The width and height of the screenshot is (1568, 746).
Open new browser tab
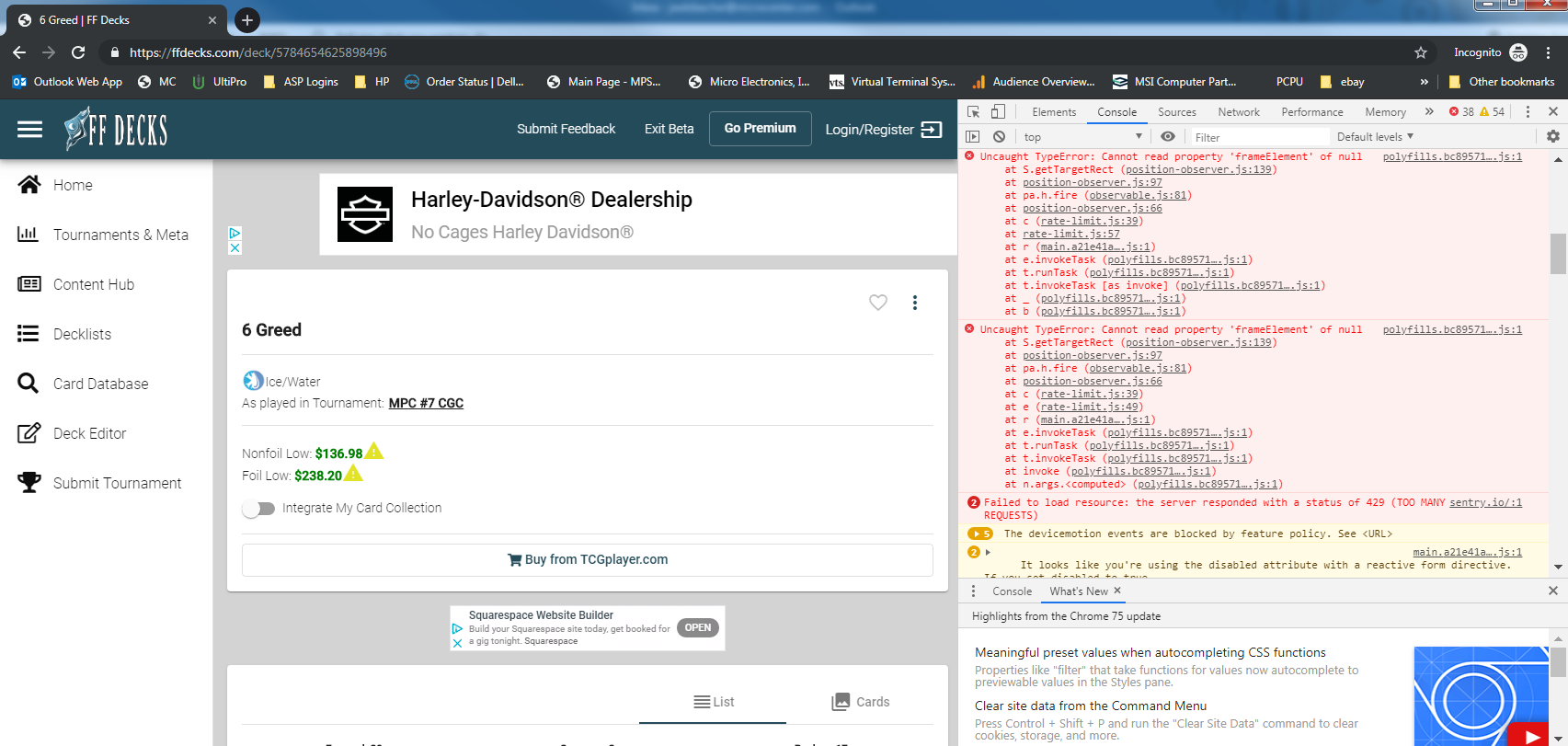pyautogui.click(x=247, y=19)
